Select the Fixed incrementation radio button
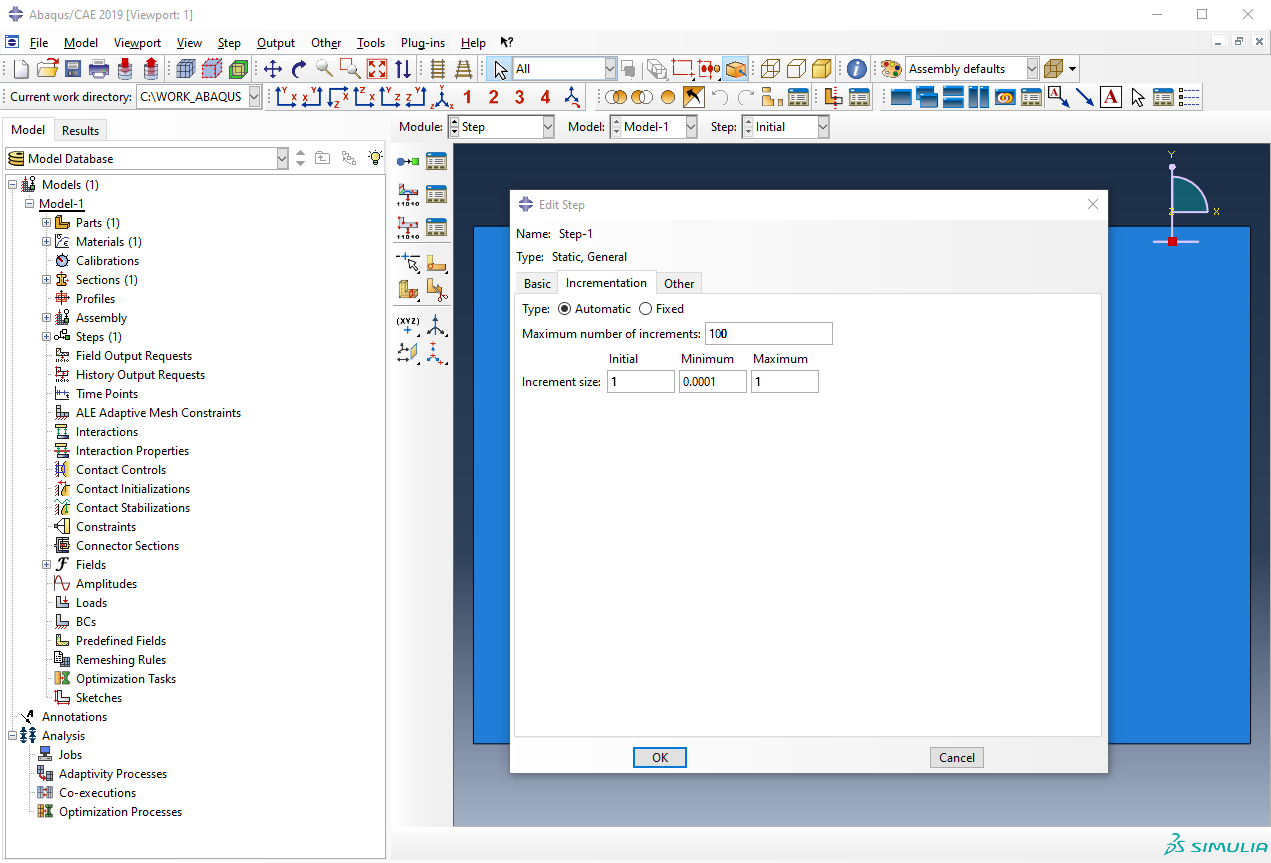 (x=645, y=309)
